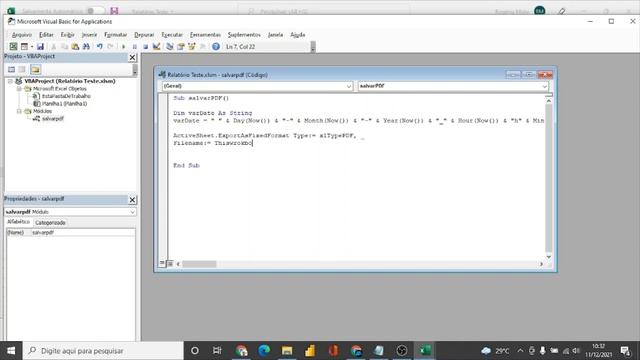Click the Copy toolbar icon
Viewport: 640px width, 360px height.
pyautogui.click(x=64, y=47)
